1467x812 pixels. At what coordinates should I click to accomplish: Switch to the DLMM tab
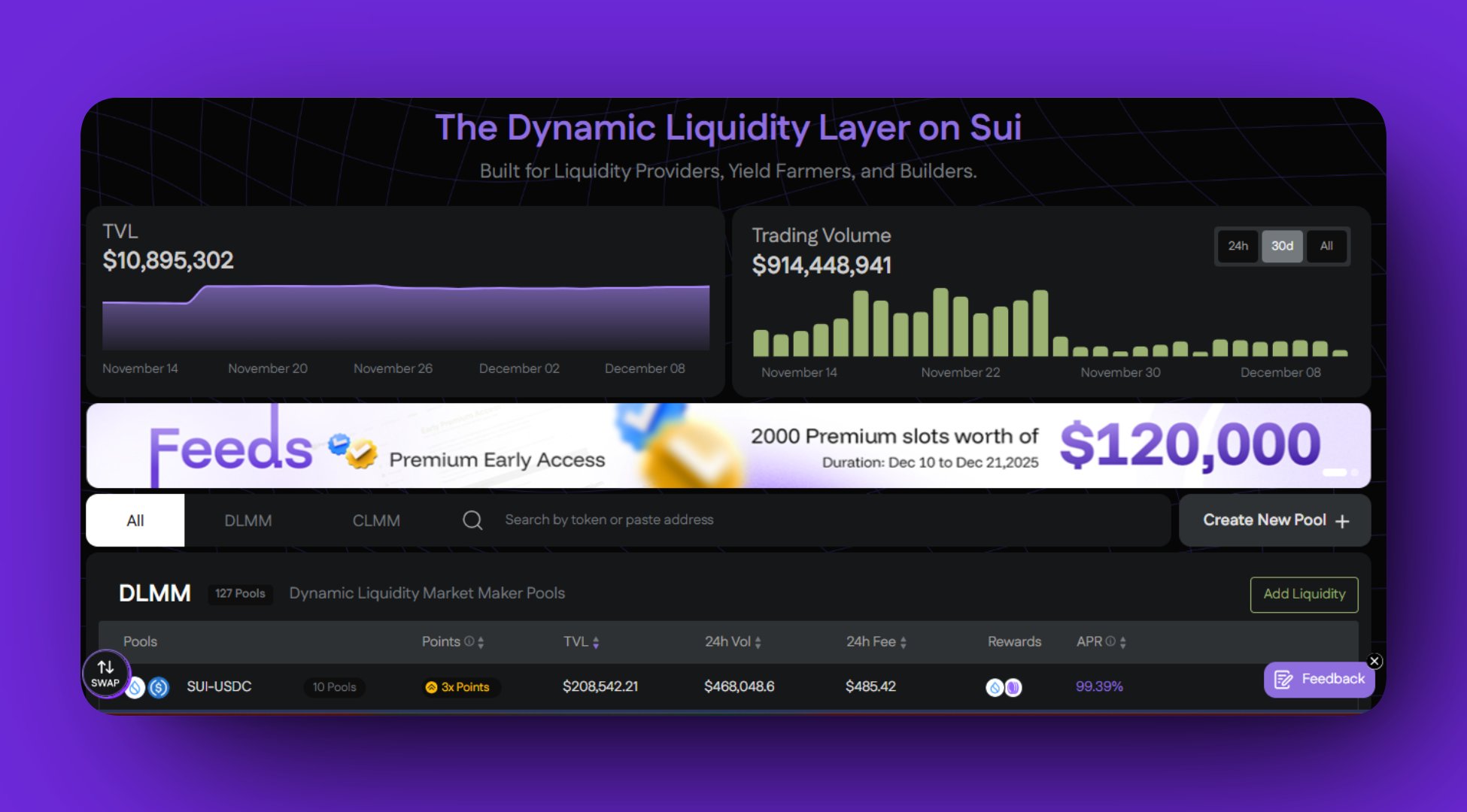[248, 520]
